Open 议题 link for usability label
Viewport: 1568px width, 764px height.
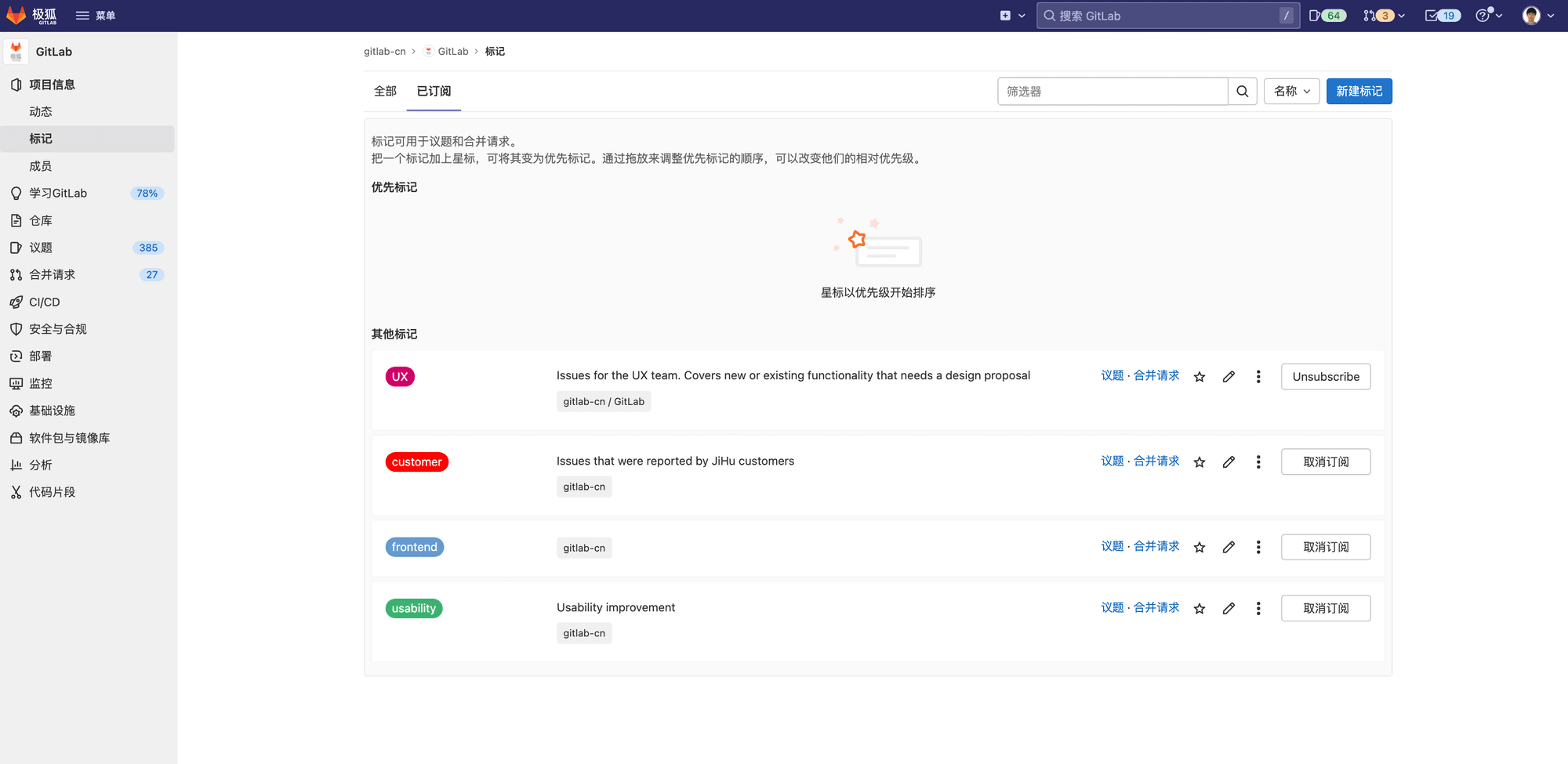coord(1112,608)
